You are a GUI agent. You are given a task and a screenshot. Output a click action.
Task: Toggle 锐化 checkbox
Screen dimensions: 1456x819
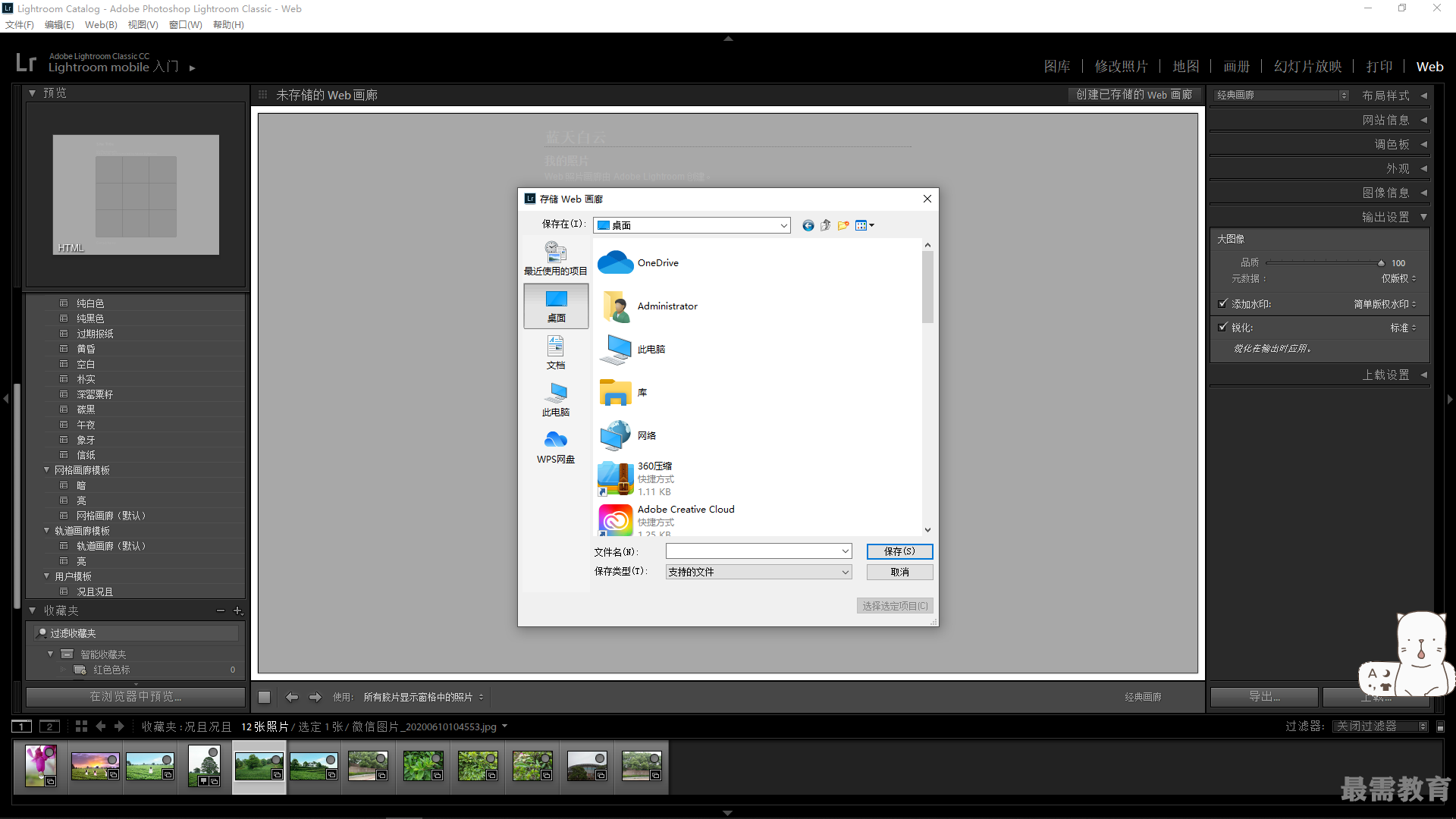1222,328
